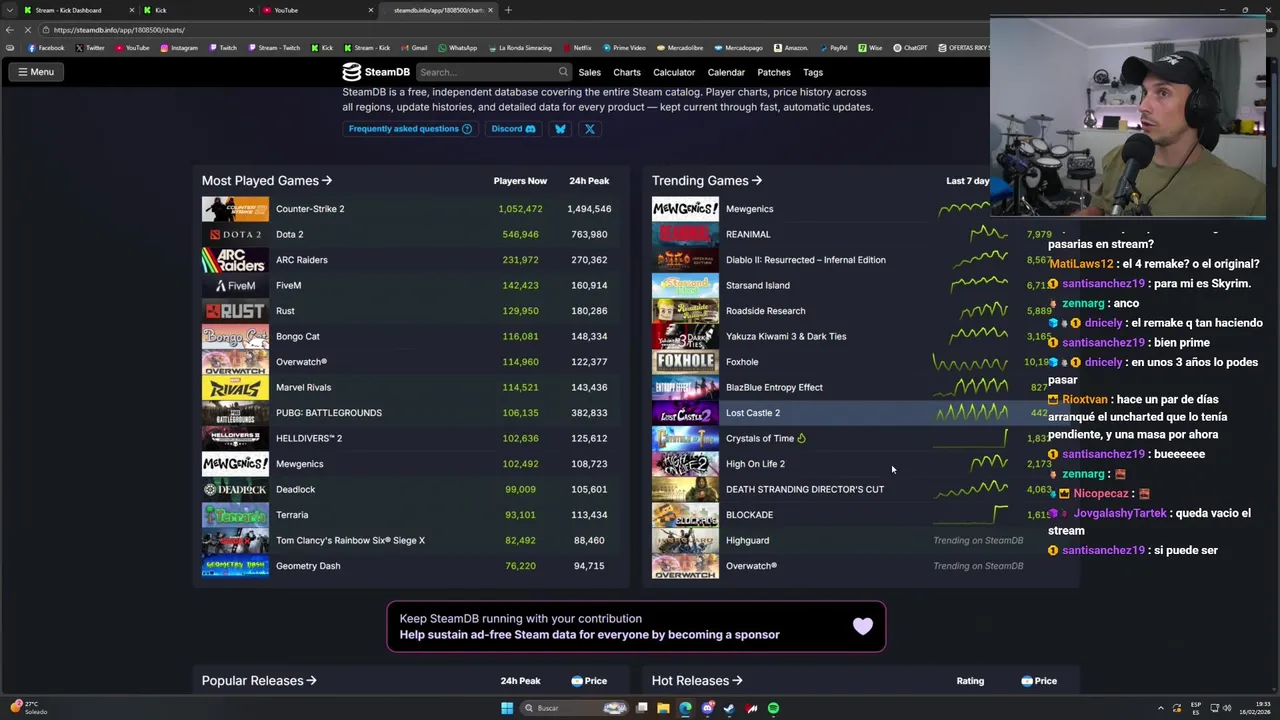Open SteamDB X (Twitter) icon link

click(589, 129)
